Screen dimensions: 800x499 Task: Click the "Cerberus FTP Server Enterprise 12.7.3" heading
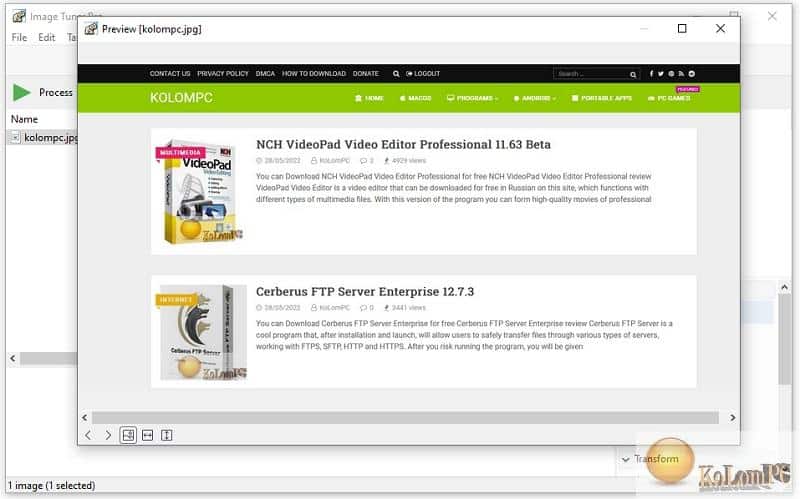365,291
